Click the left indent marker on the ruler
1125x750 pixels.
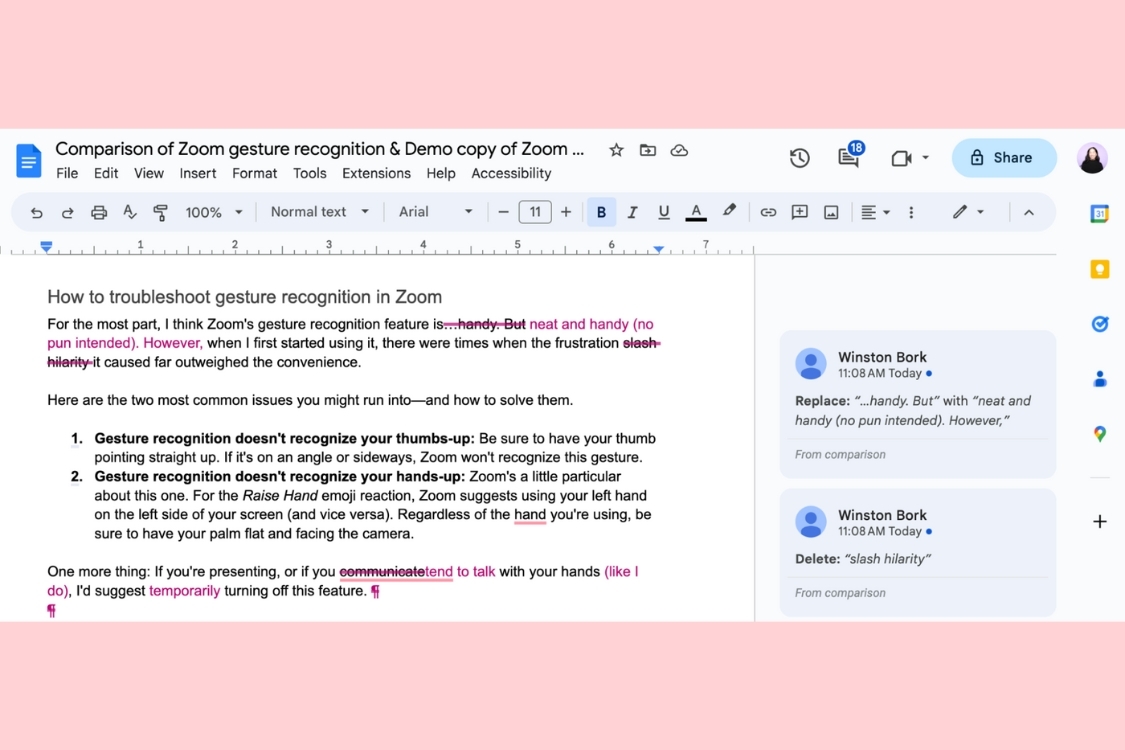46,247
